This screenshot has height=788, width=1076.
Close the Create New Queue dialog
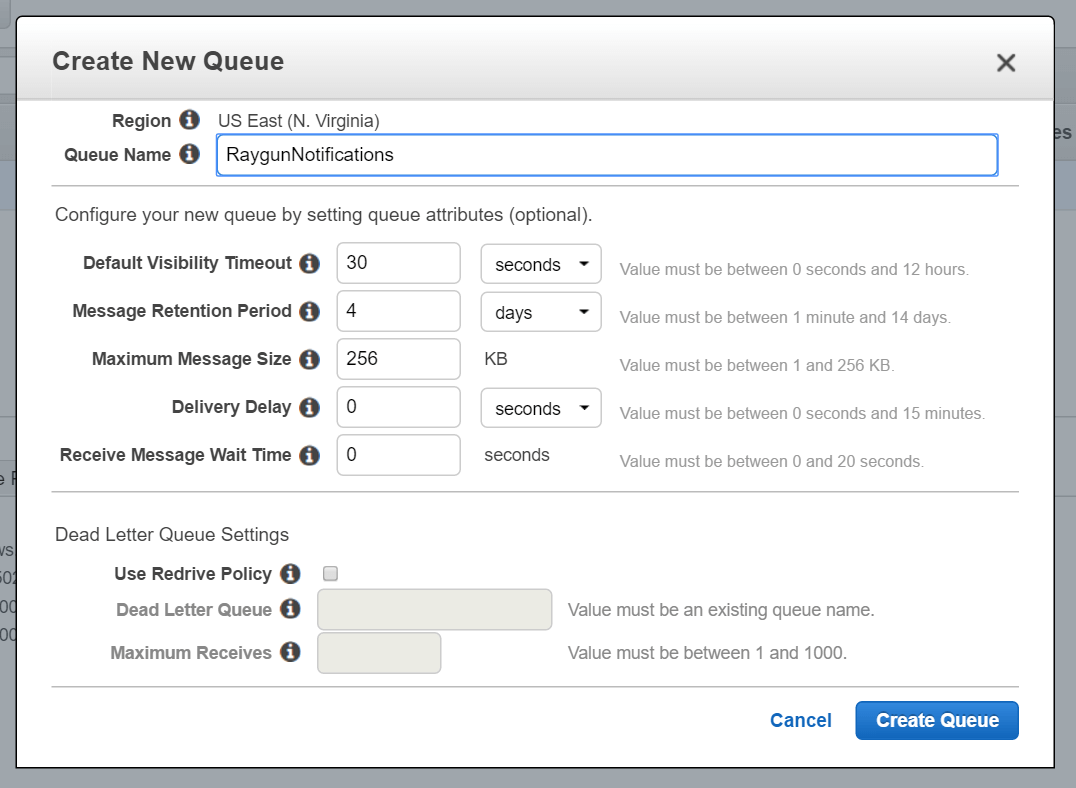[x=1006, y=62]
